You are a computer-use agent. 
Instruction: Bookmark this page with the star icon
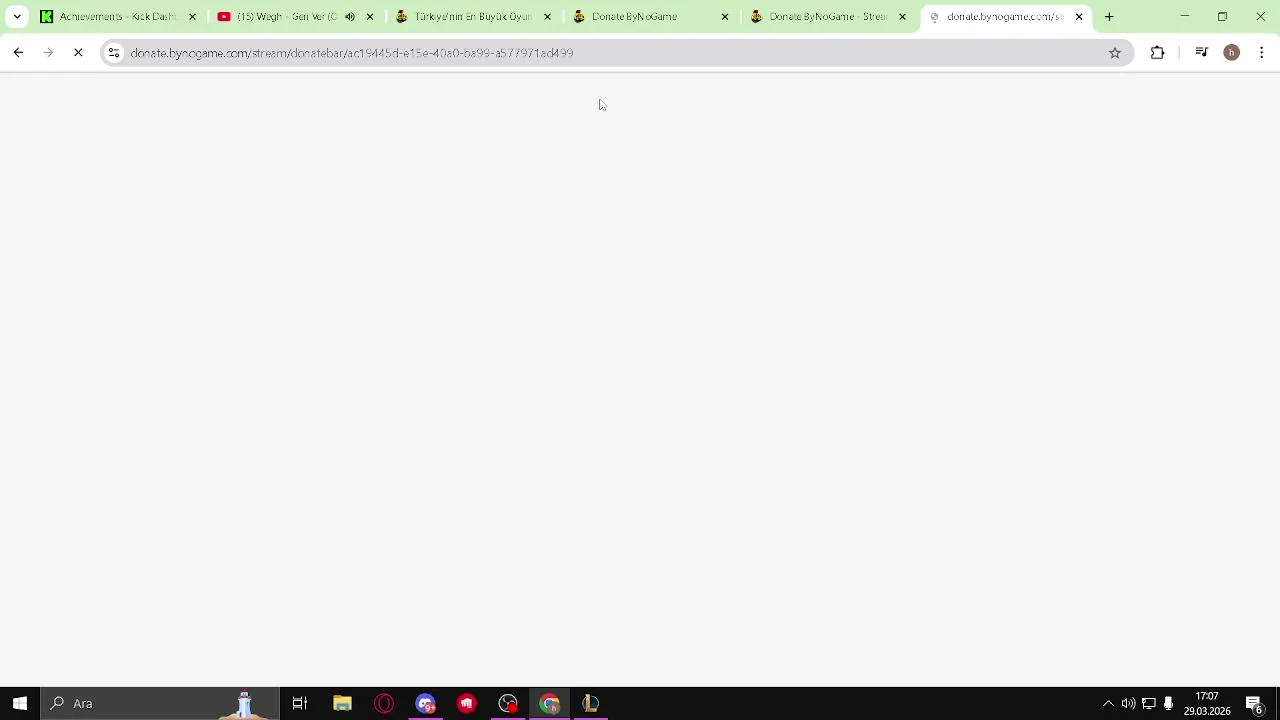[1115, 52]
